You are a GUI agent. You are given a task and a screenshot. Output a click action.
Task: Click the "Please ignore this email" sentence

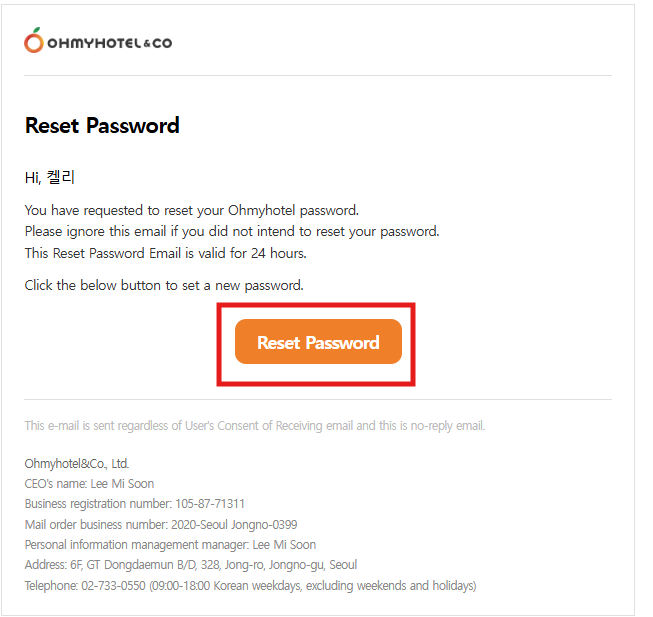231,231
